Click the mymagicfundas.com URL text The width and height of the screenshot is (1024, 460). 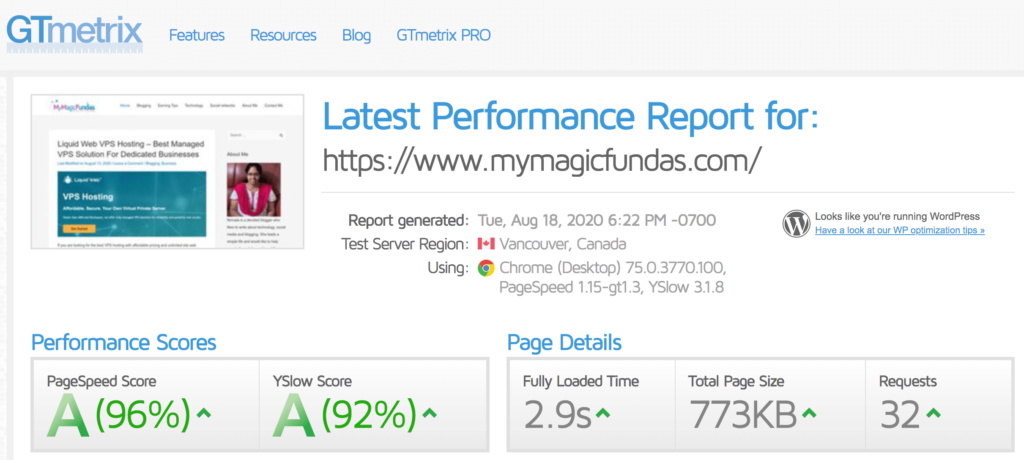(x=542, y=159)
